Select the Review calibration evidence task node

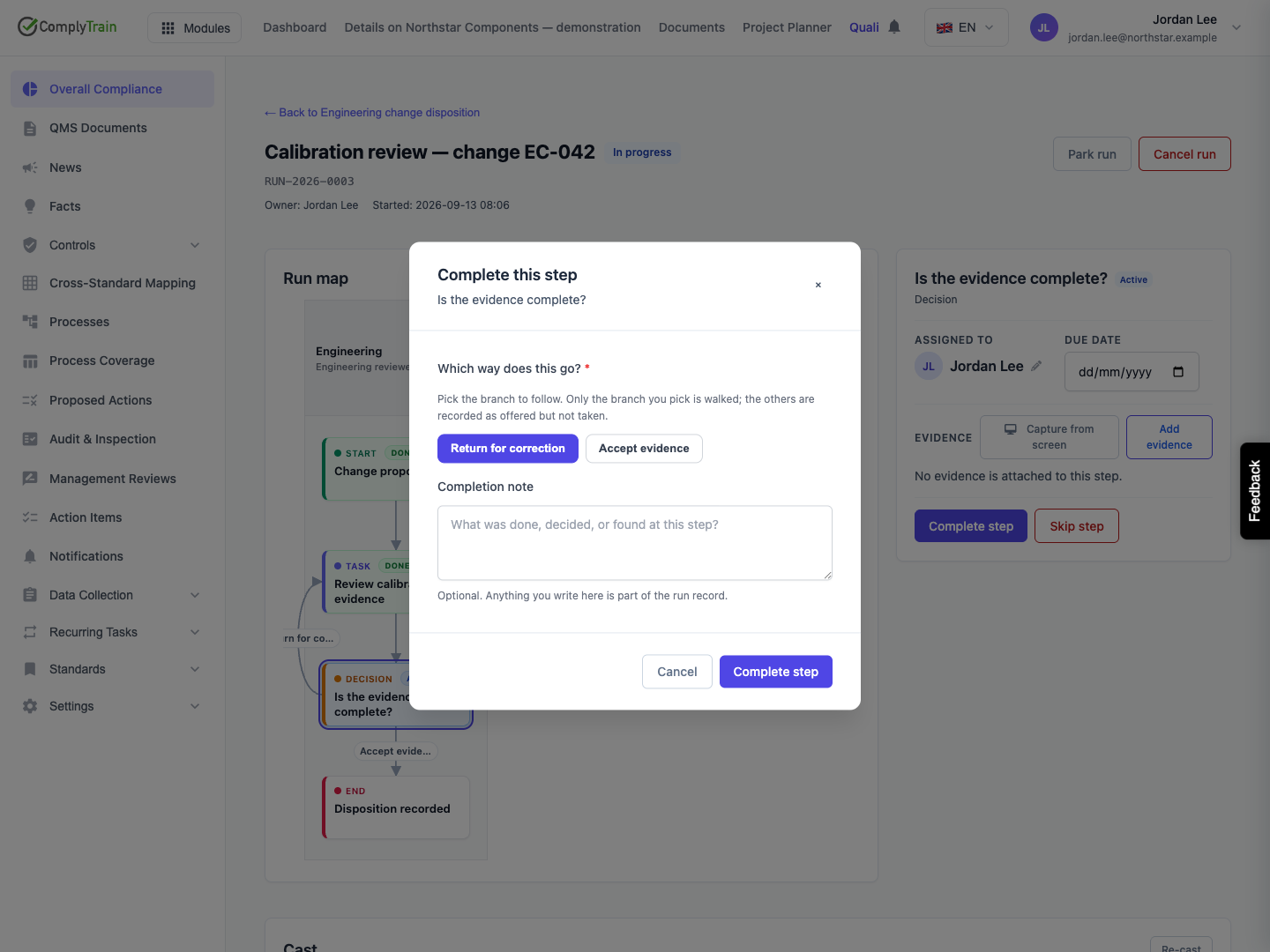coord(366,582)
